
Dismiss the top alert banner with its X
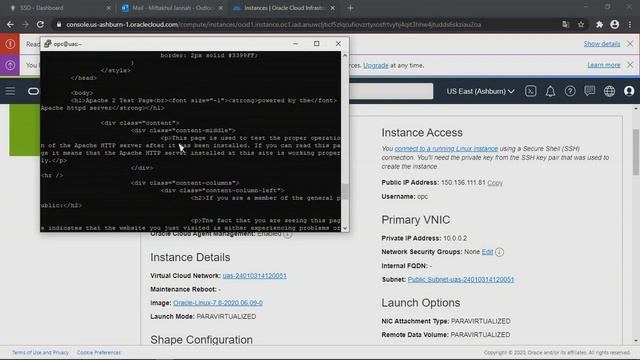pos(630,44)
